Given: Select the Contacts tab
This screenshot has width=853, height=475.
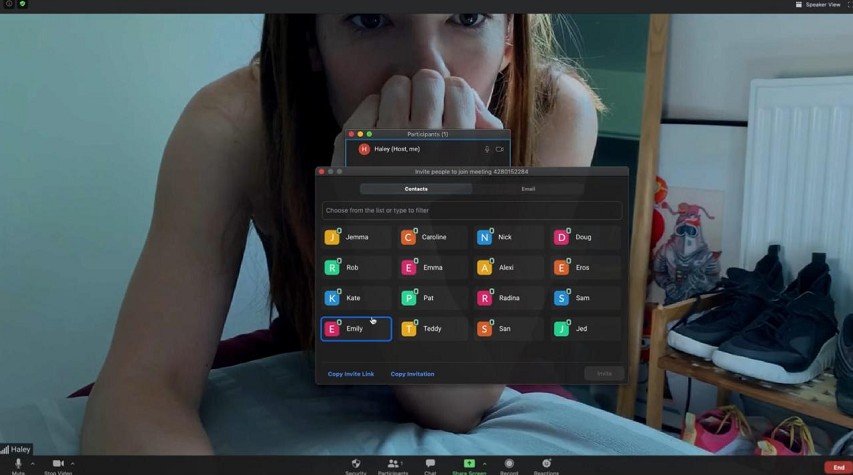Looking at the screenshot, I should tap(416, 189).
